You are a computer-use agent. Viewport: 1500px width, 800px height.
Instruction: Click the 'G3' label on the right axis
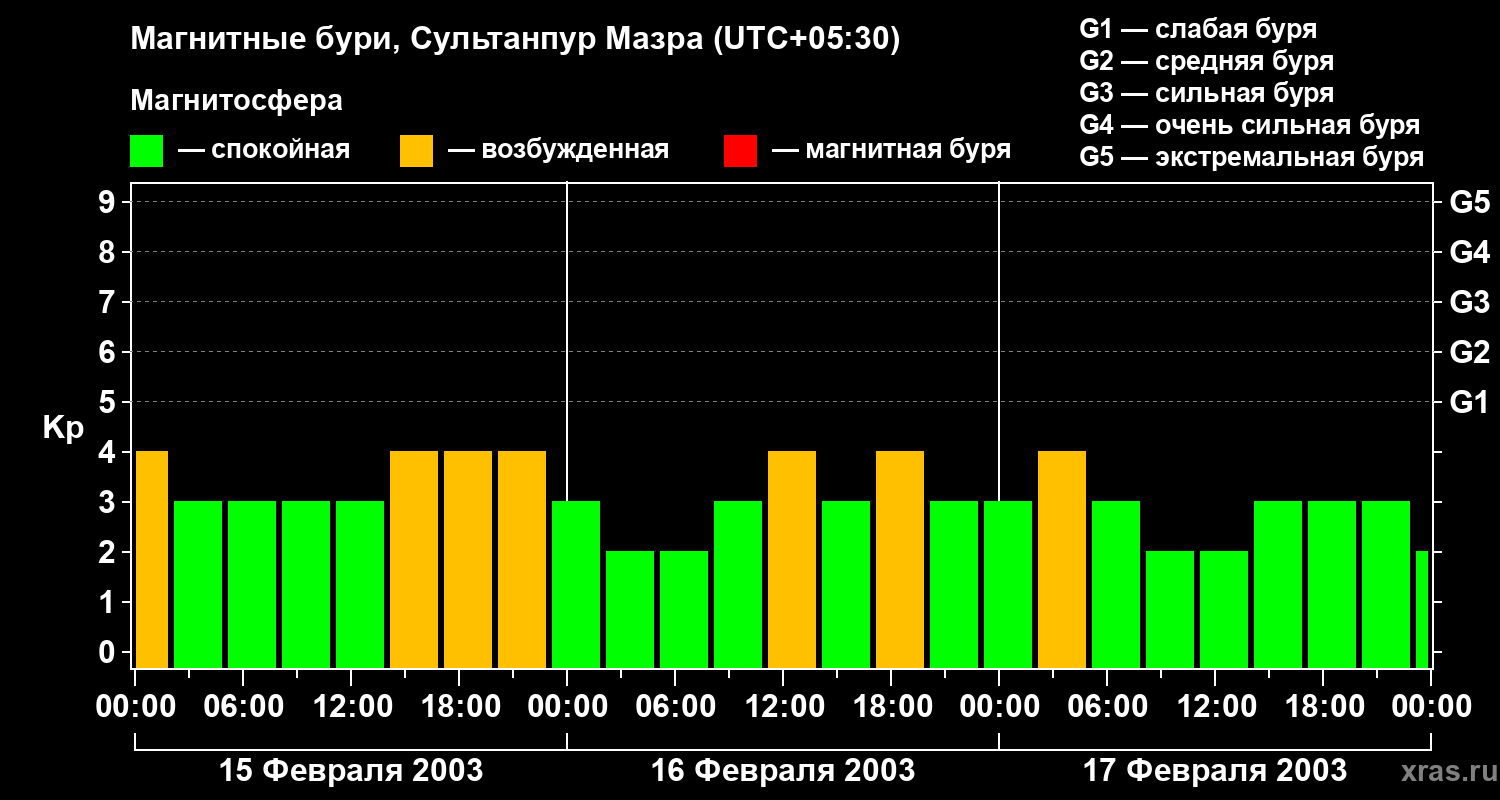pyautogui.click(x=1469, y=303)
